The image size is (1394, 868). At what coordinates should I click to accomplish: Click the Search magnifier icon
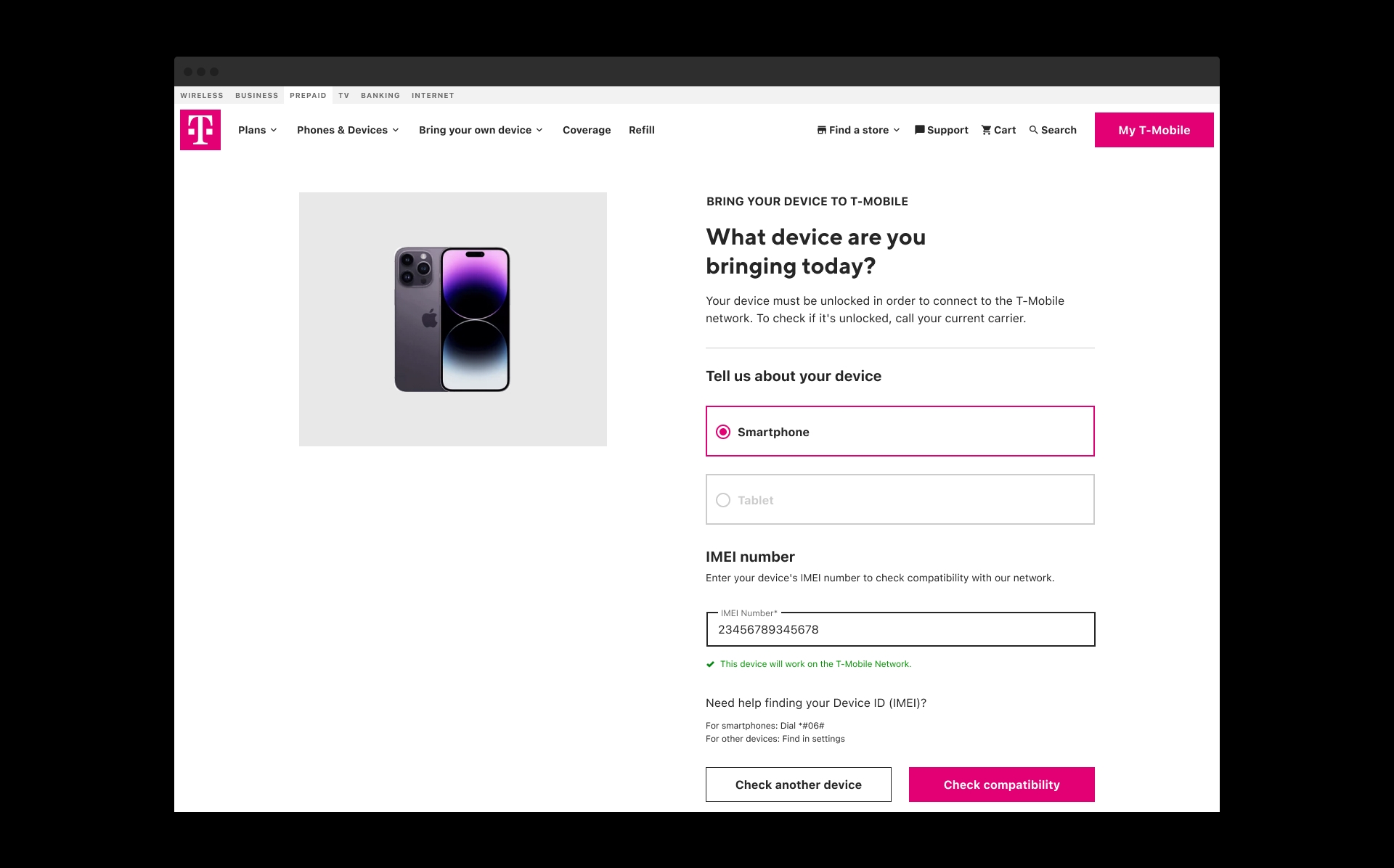(1033, 130)
